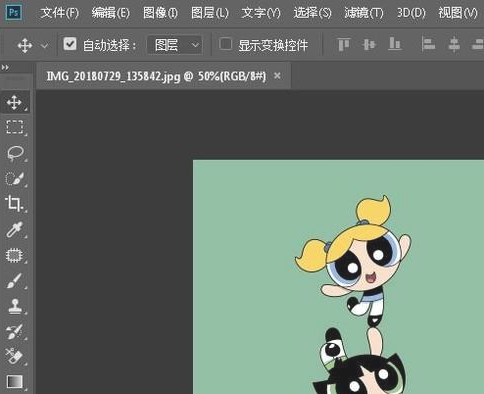The image size is (484, 394).
Task: Open the 编辑(E) menu
Action: point(111,13)
